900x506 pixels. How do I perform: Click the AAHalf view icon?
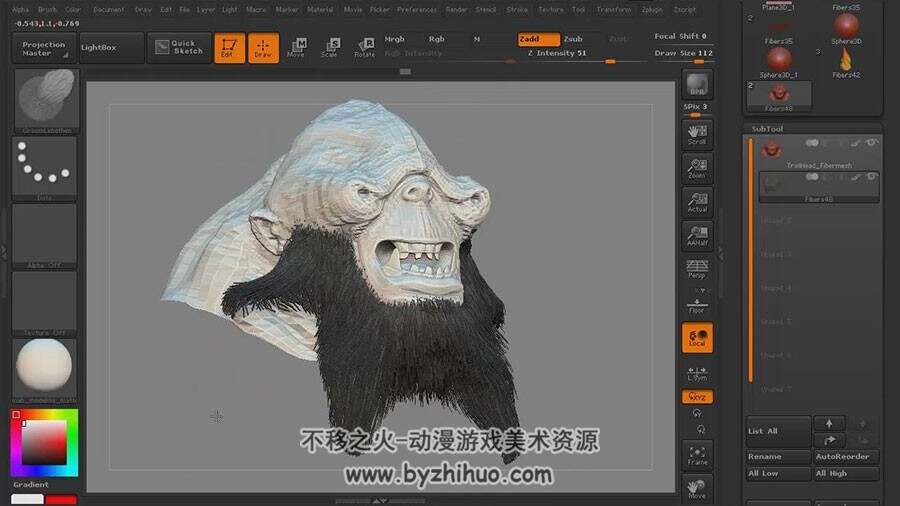(x=697, y=236)
